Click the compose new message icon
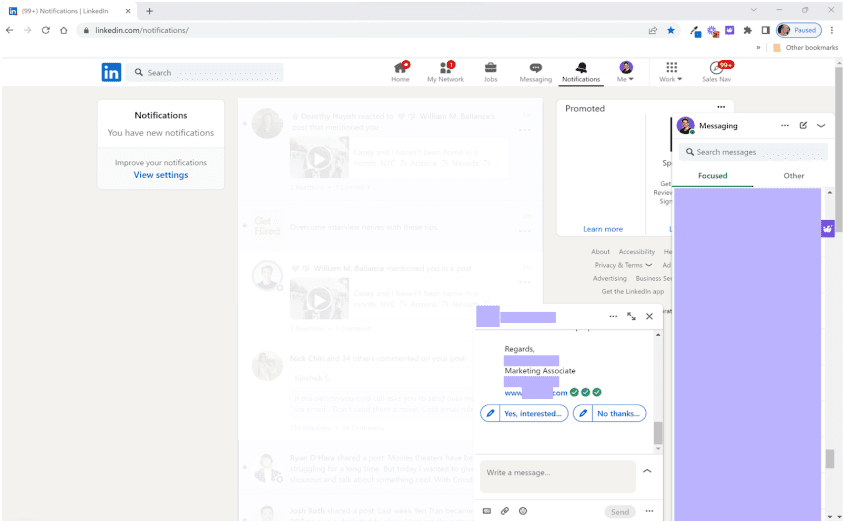 [803, 126]
